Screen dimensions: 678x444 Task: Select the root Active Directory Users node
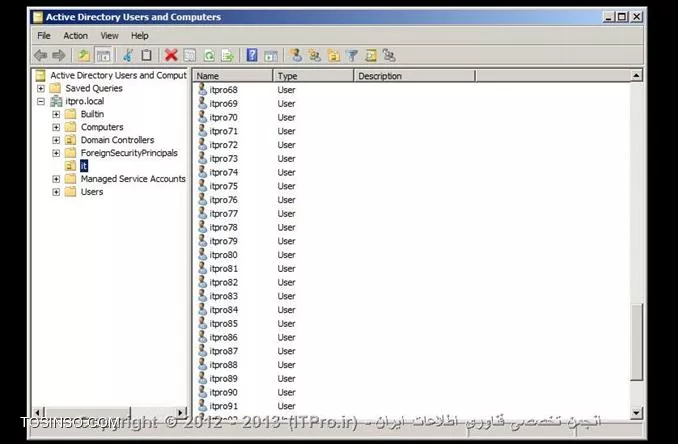pos(118,75)
